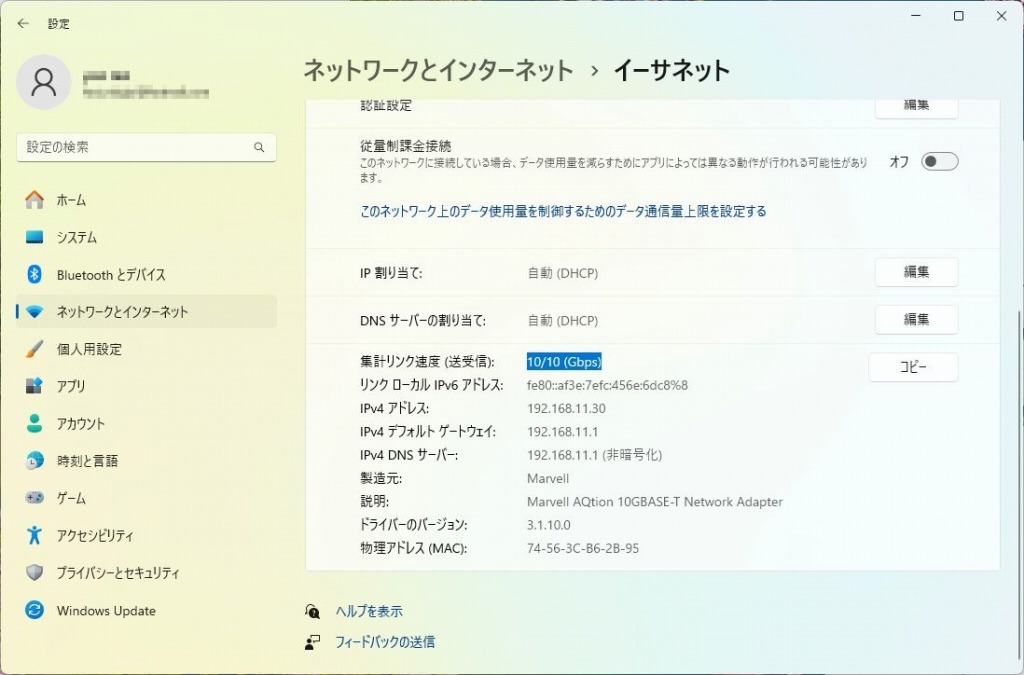
Task: Click the コピー button
Action: (x=913, y=368)
